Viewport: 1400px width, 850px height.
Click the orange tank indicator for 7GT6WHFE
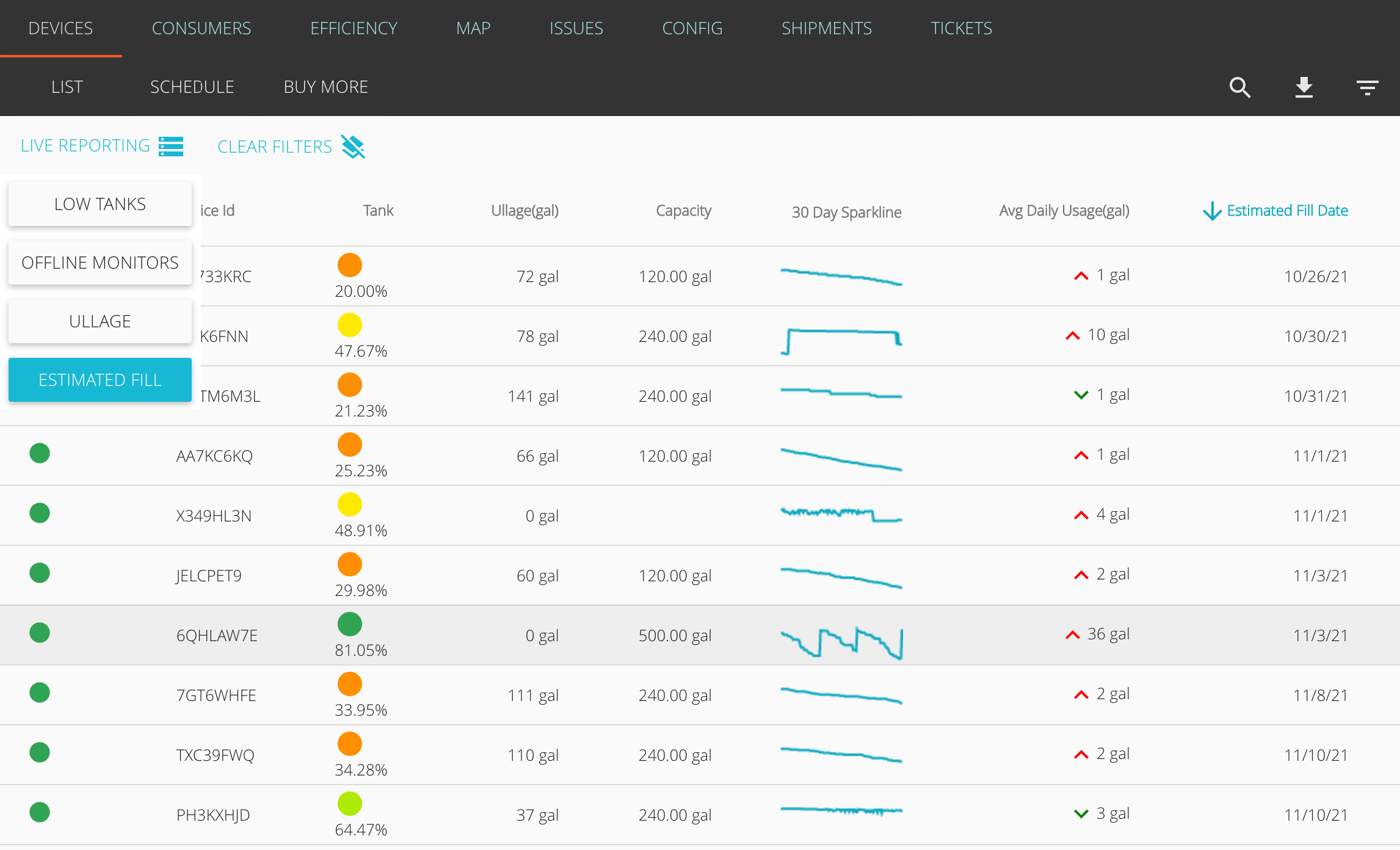pos(350,684)
